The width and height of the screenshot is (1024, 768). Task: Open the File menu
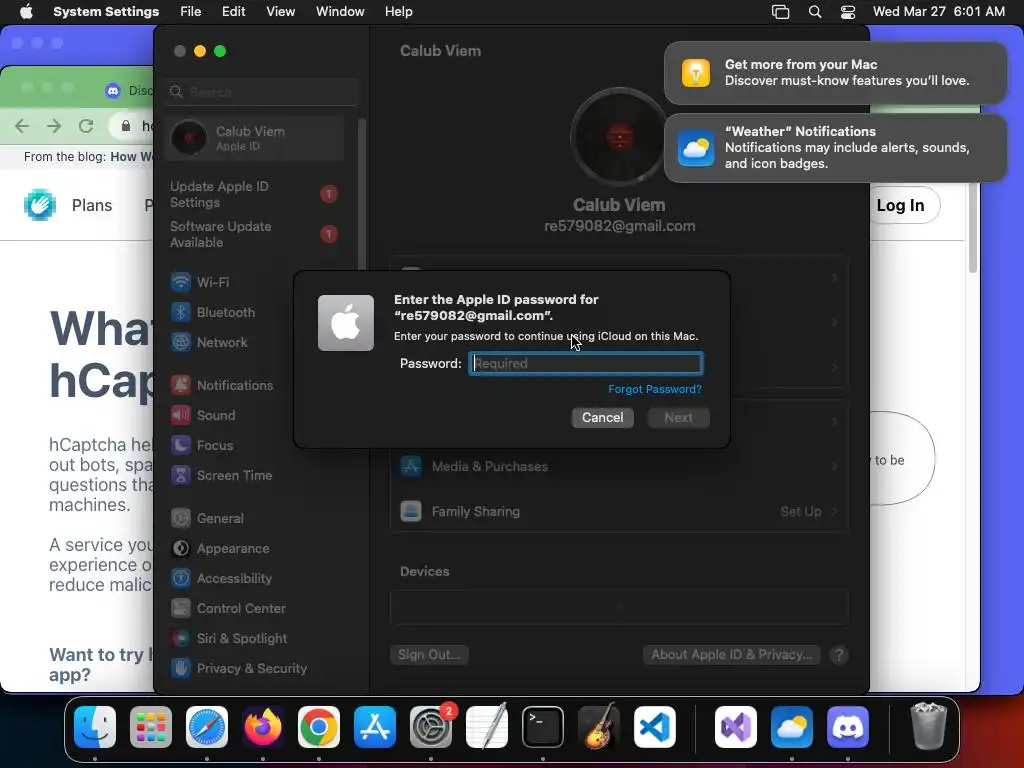point(191,12)
